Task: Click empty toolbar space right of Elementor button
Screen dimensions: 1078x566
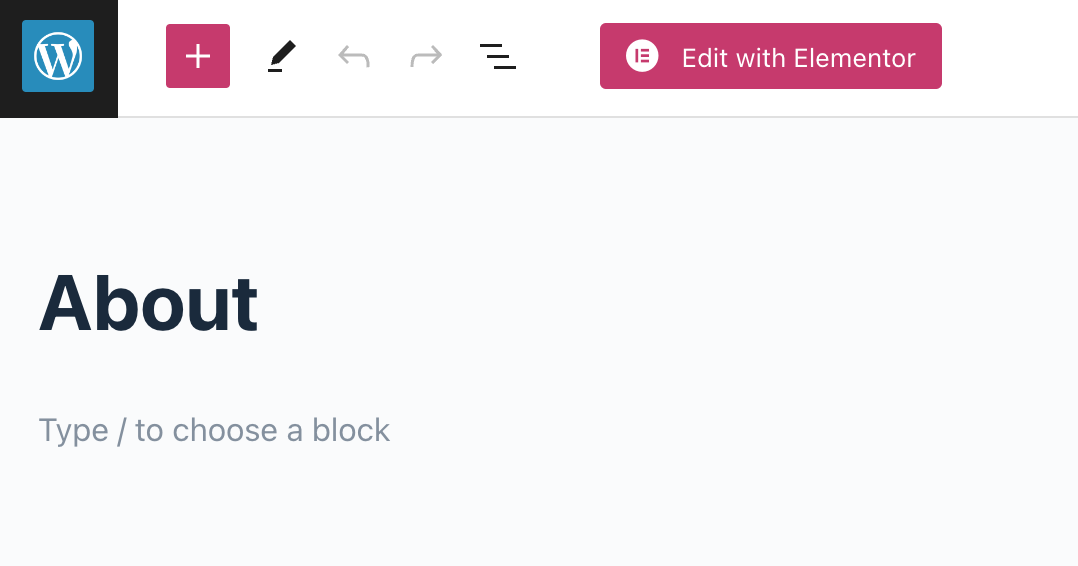Action: pos(1010,56)
